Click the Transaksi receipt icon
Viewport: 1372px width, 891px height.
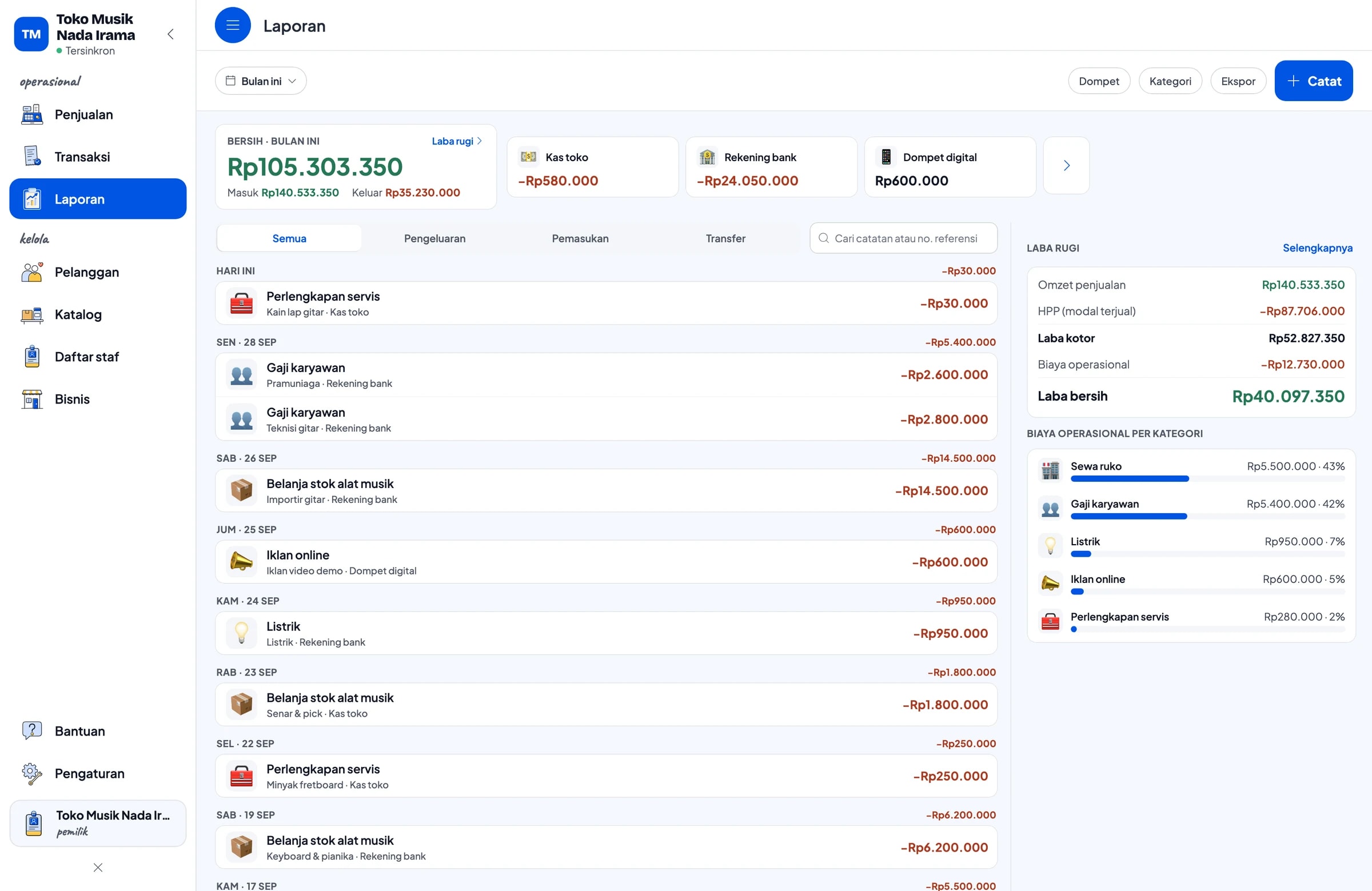click(x=31, y=156)
